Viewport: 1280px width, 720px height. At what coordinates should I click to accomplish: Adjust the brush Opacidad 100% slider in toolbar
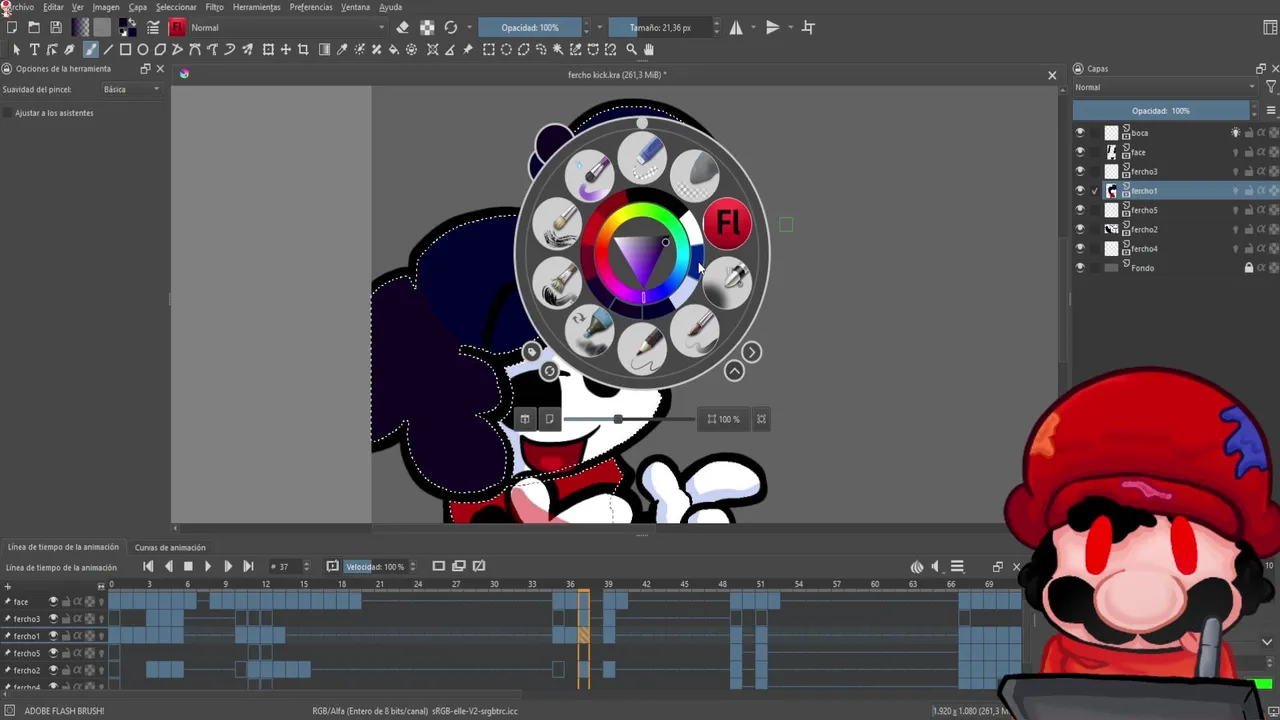530,27
